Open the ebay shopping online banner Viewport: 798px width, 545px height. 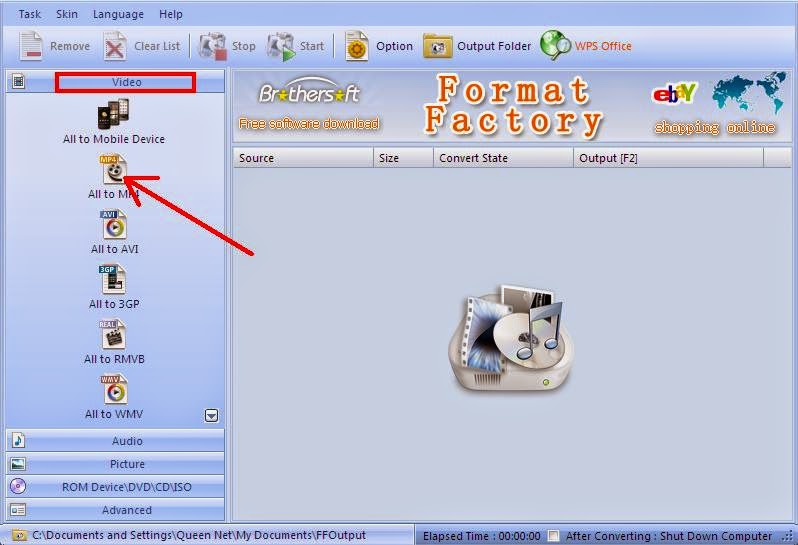coord(717,104)
